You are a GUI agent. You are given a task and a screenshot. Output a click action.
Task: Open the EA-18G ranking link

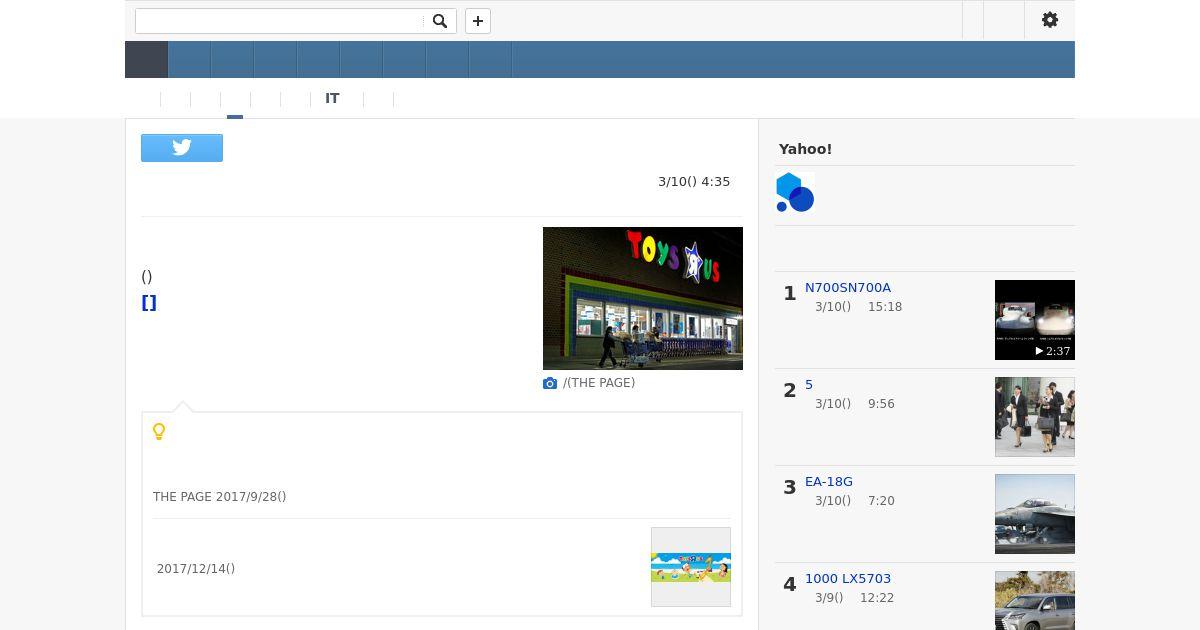829,482
